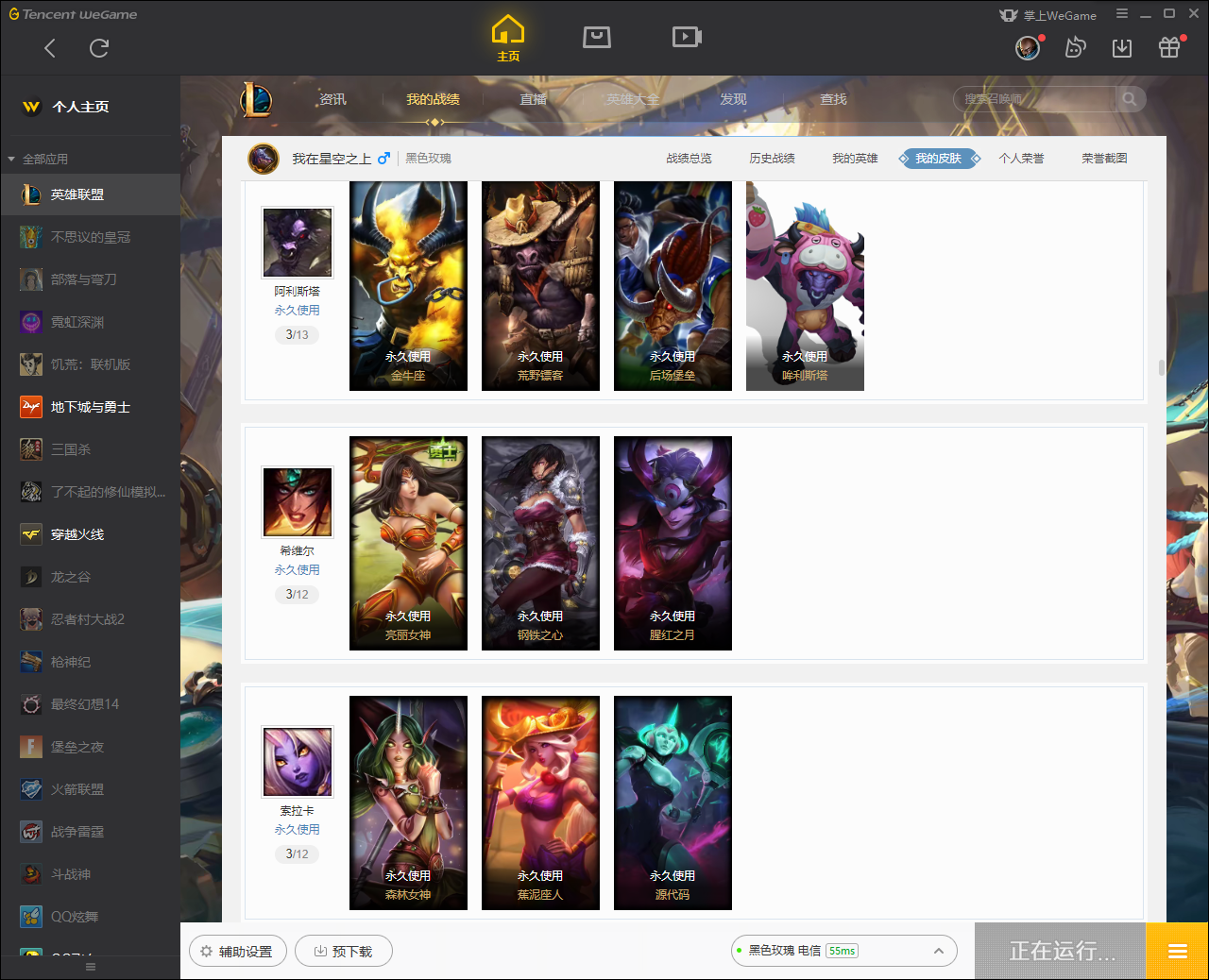
Task: Open the hamburger menu in the title bar
Action: click(x=1122, y=14)
